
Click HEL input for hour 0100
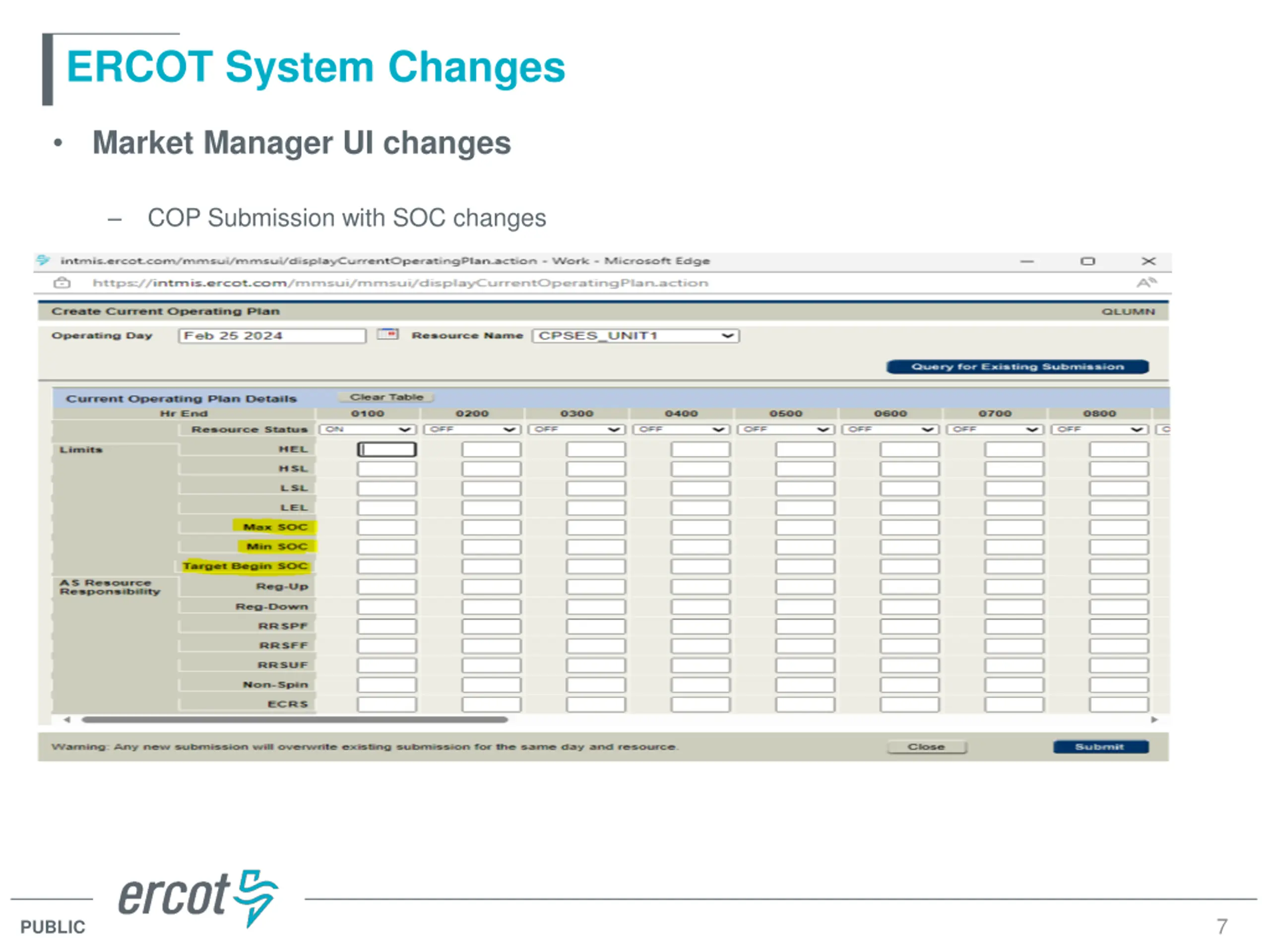(386, 449)
